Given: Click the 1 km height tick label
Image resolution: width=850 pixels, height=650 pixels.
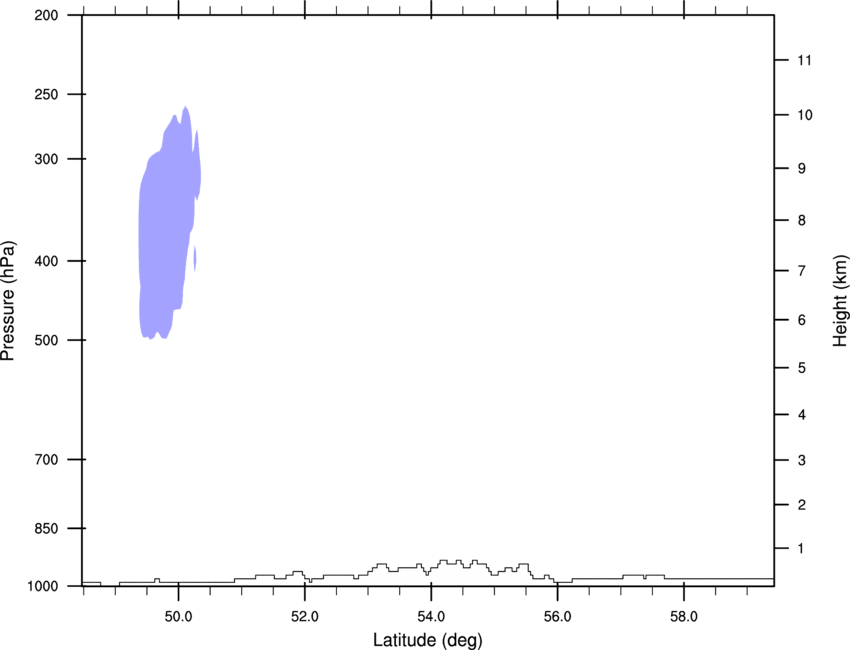Looking at the screenshot, I should [x=801, y=549].
